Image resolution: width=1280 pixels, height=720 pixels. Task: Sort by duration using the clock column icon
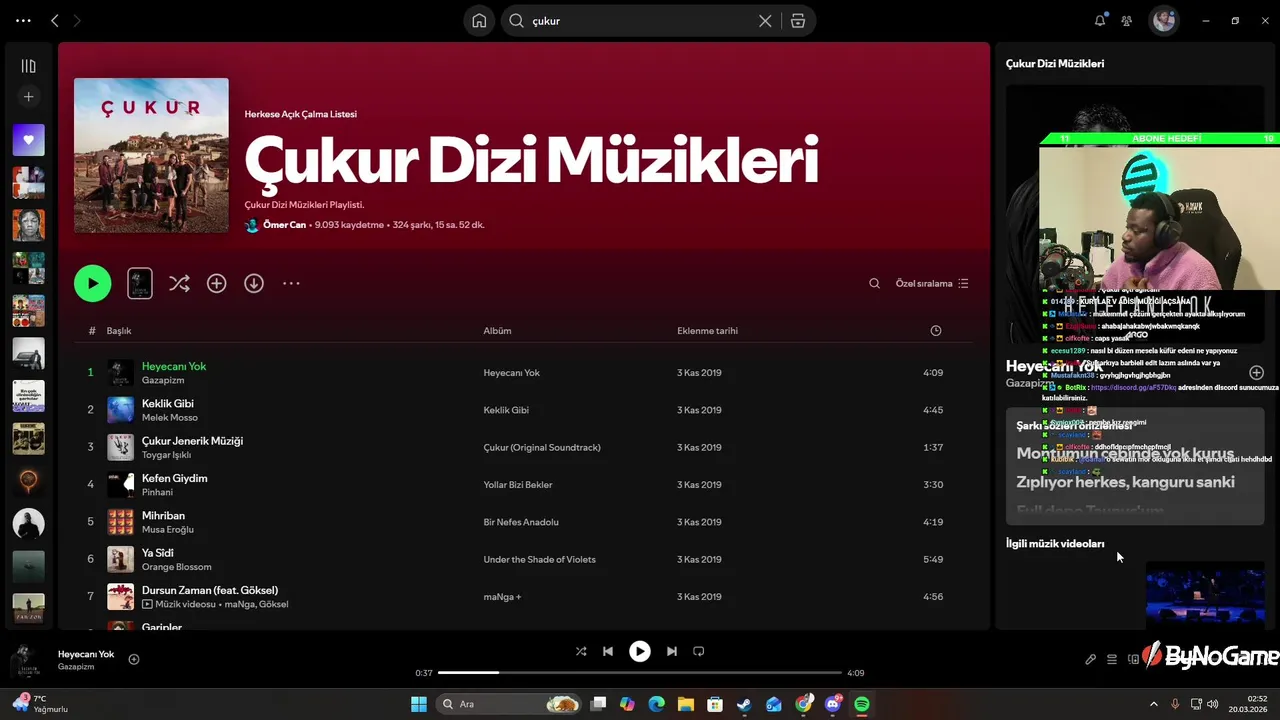(936, 331)
